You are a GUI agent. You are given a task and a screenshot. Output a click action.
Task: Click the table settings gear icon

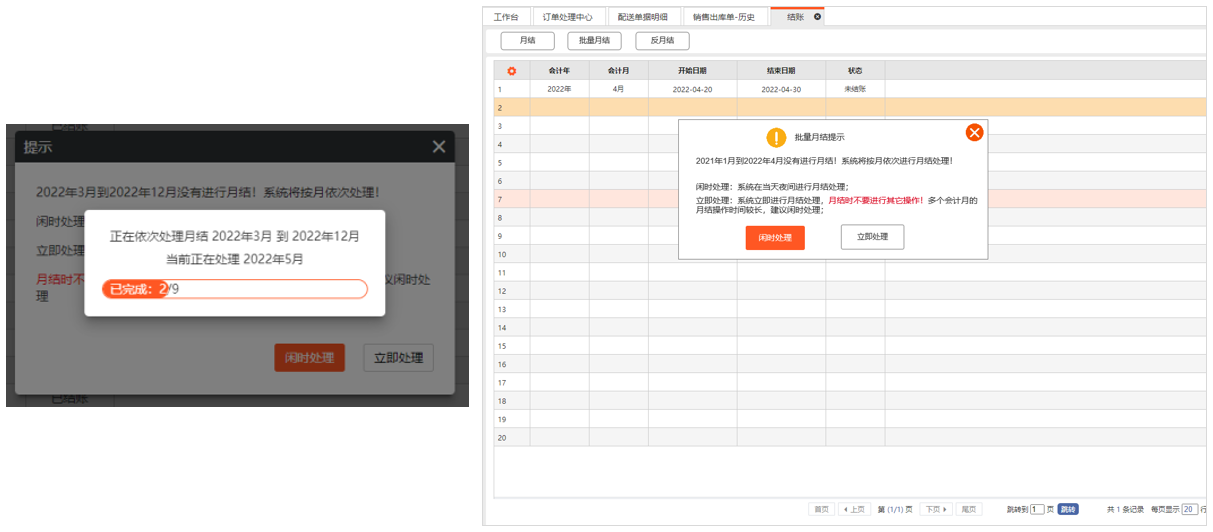click(x=512, y=71)
